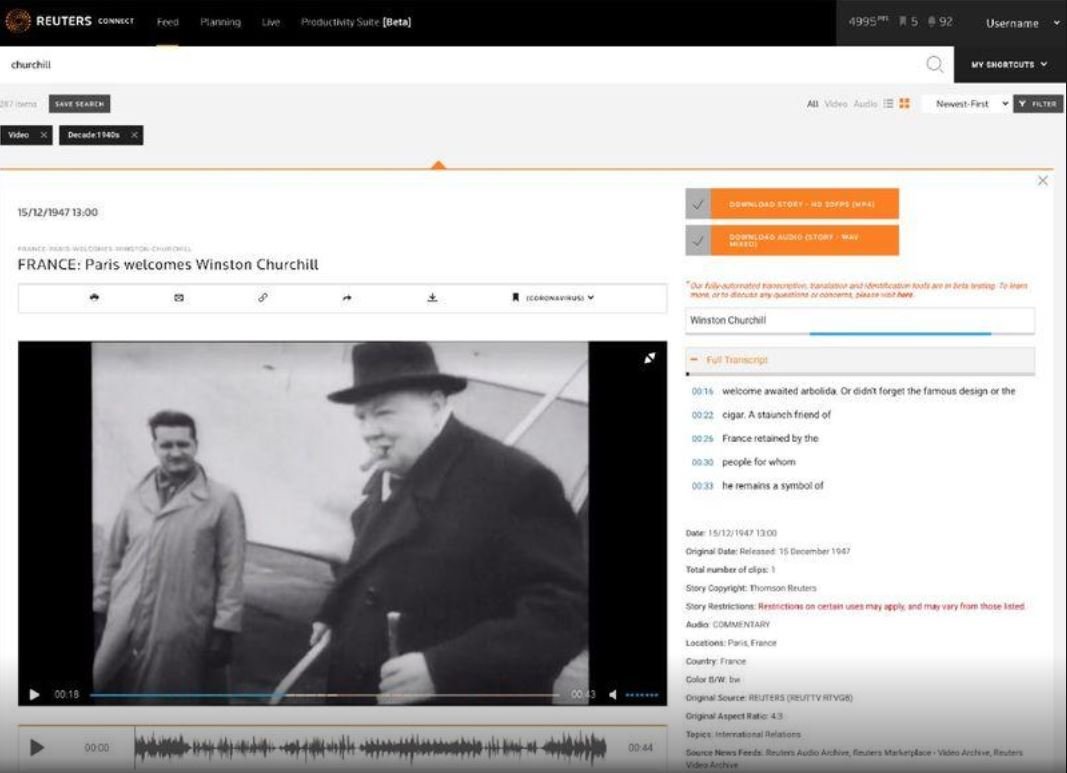Click the search magnifier icon
The image size is (1067, 773).
934,65
